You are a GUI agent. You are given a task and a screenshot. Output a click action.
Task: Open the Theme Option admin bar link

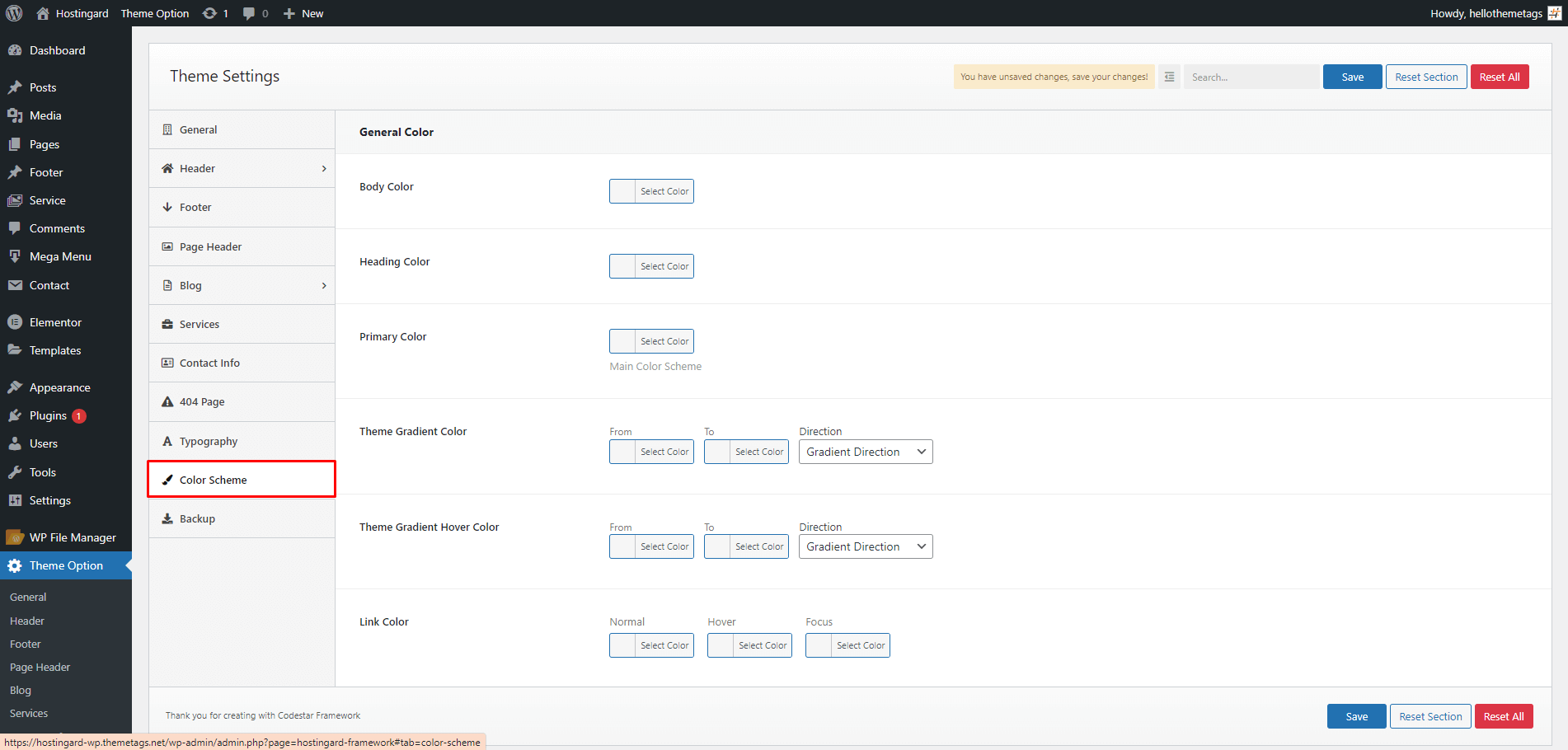tap(155, 13)
